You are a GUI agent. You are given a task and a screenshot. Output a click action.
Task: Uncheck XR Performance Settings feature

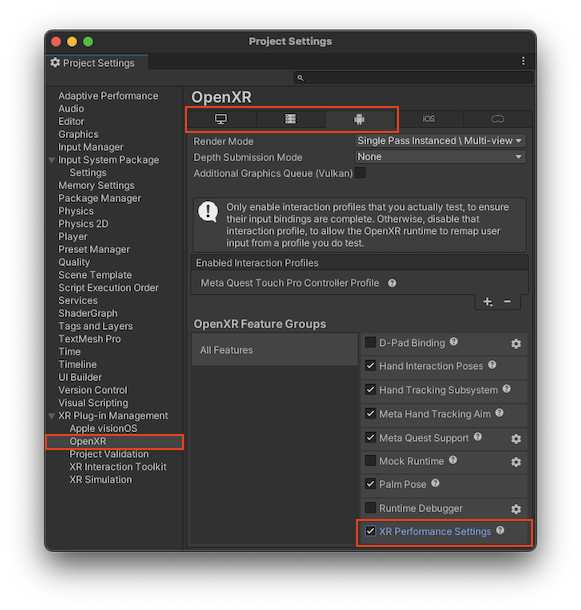pyautogui.click(x=370, y=531)
